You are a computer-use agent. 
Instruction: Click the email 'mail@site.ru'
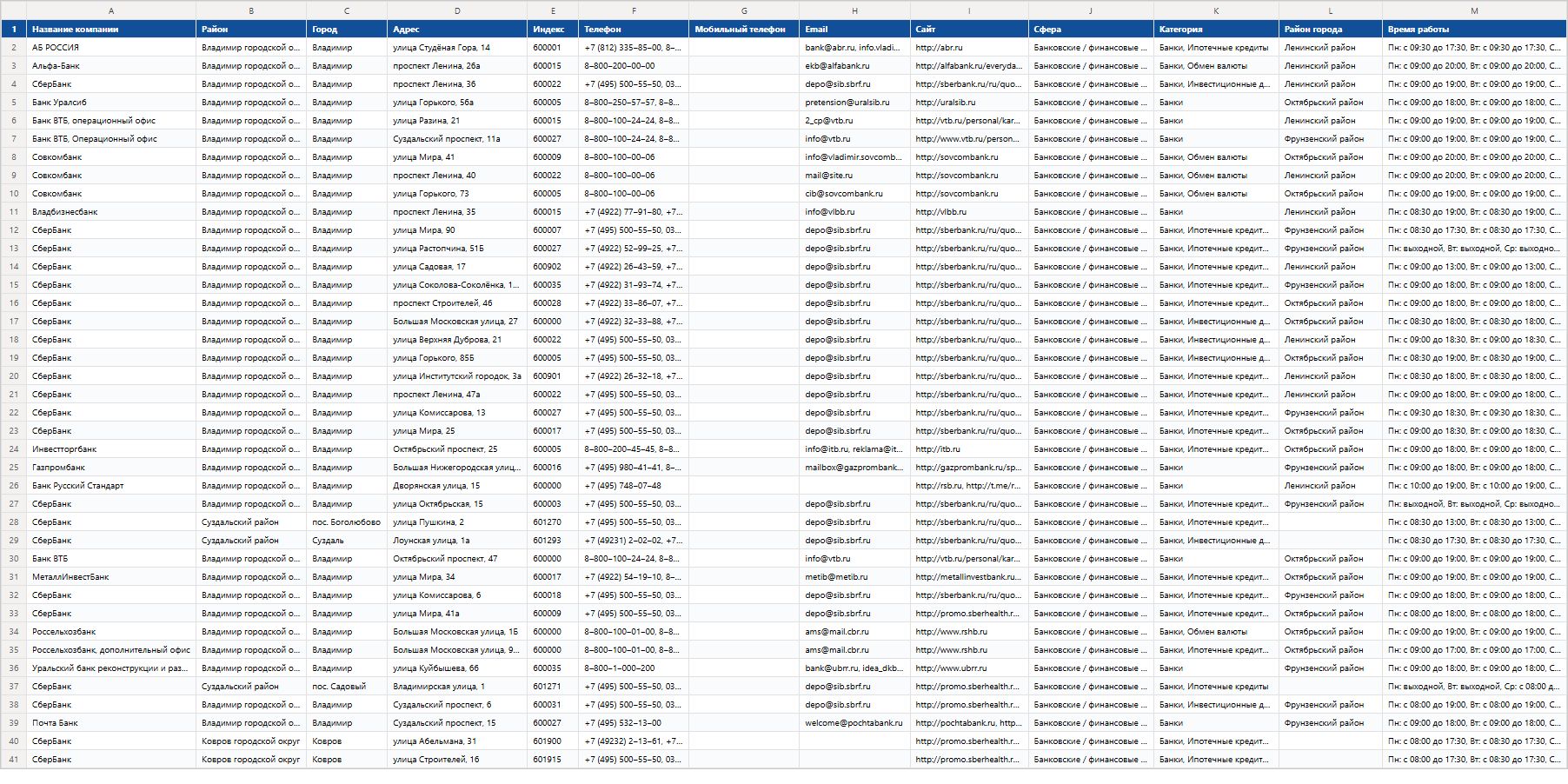[854, 176]
